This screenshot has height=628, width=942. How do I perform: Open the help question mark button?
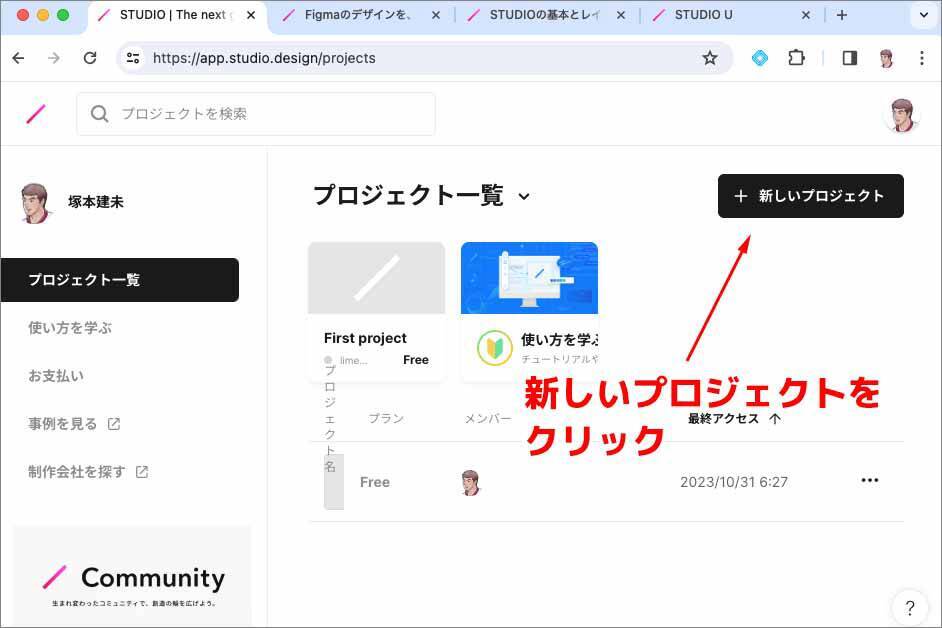tap(909, 607)
